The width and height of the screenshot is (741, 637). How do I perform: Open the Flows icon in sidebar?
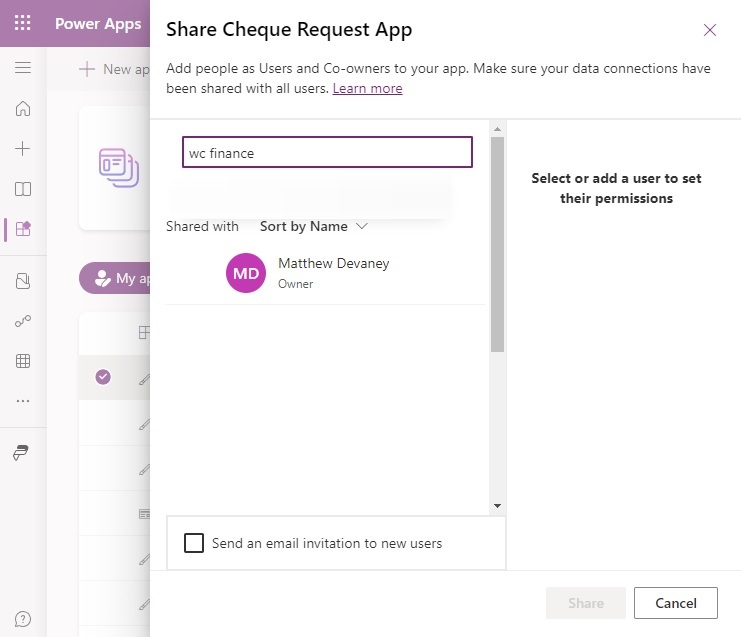point(23,321)
